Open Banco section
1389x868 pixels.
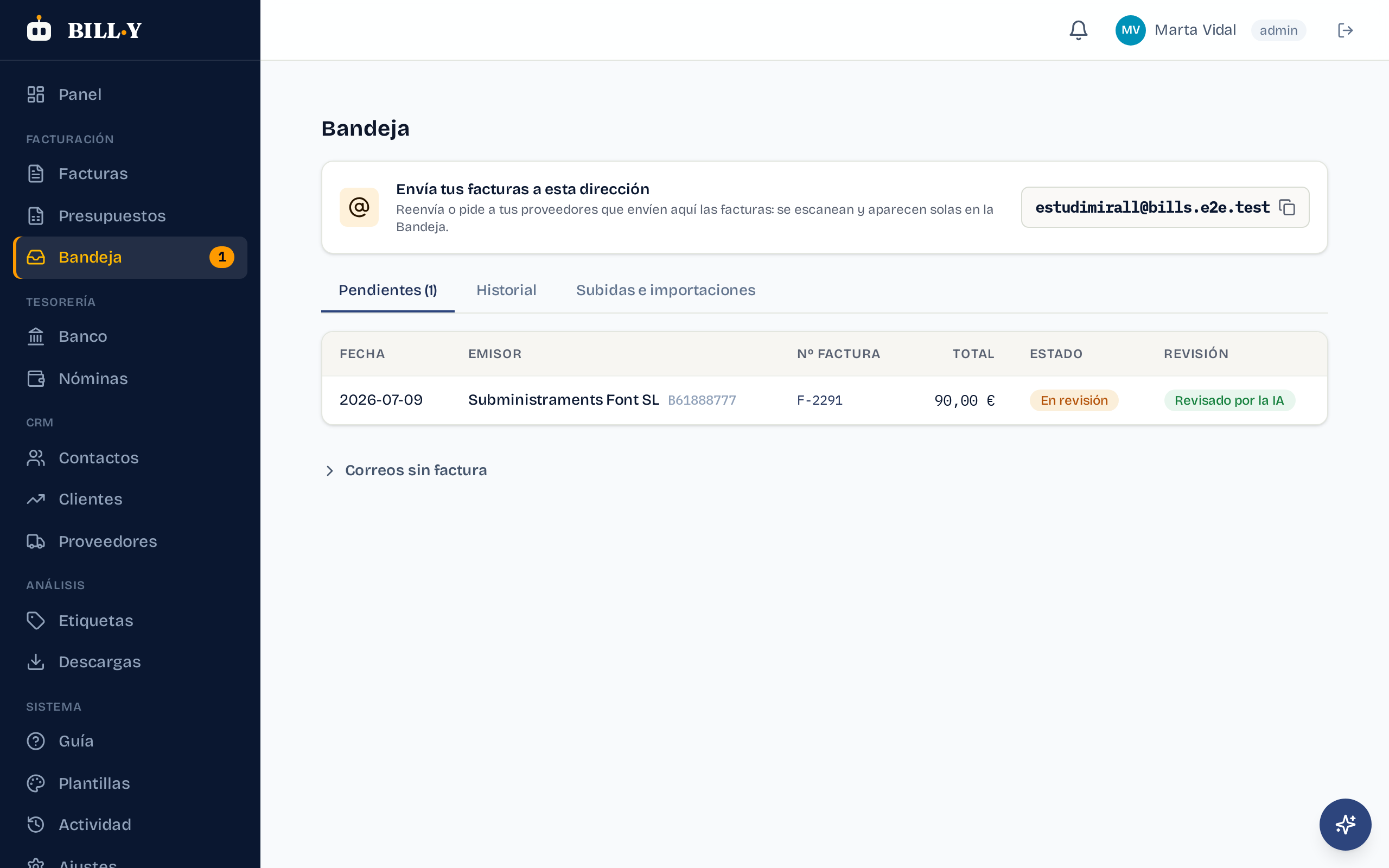(x=130, y=336)
